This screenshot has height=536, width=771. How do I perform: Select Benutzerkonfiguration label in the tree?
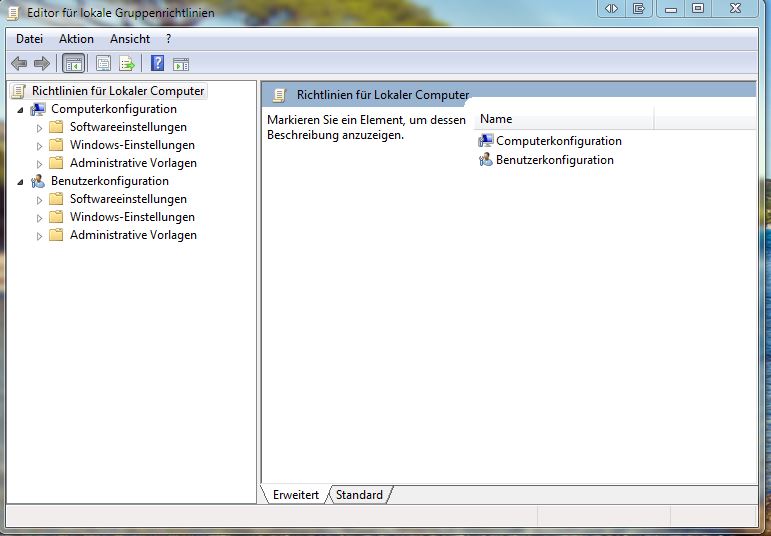(x=110, y=181)
